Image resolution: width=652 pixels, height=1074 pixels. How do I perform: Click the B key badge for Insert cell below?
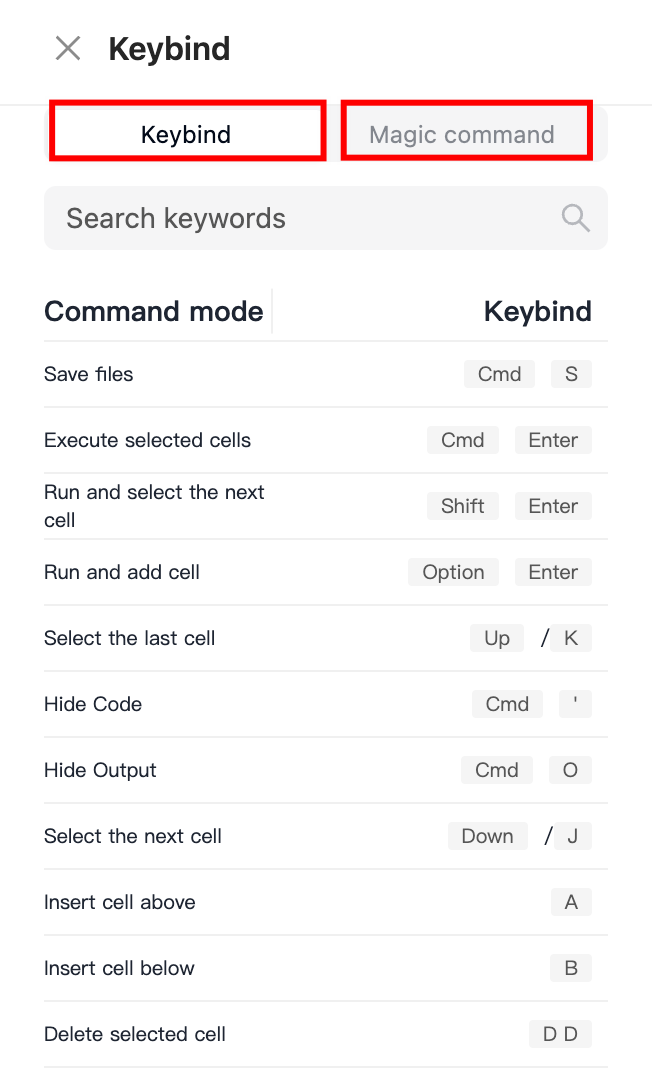pyautogui.click(x=571, y=968)
